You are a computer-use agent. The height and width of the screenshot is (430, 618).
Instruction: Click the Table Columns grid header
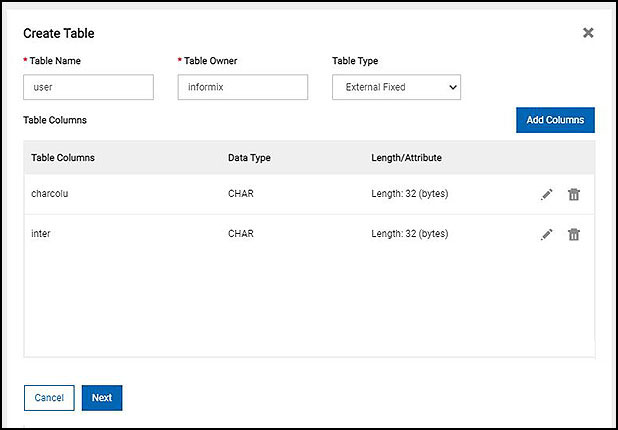[63, 158]
